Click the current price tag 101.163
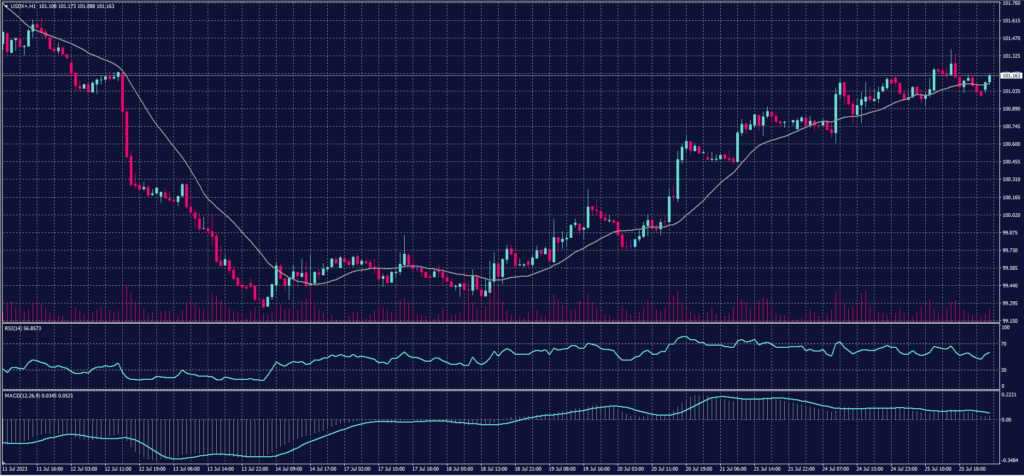1024x476 pixels. click(1011, 76)
